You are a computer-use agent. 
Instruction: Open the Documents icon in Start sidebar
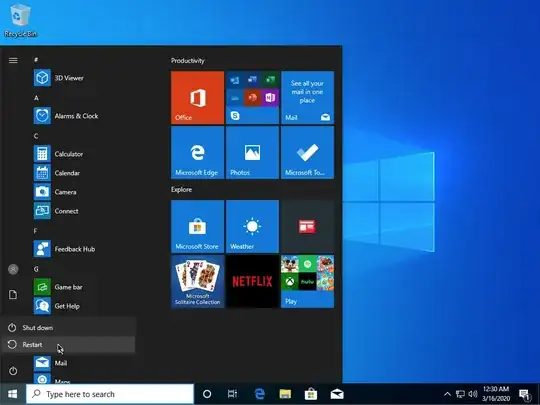coord(13,294)
